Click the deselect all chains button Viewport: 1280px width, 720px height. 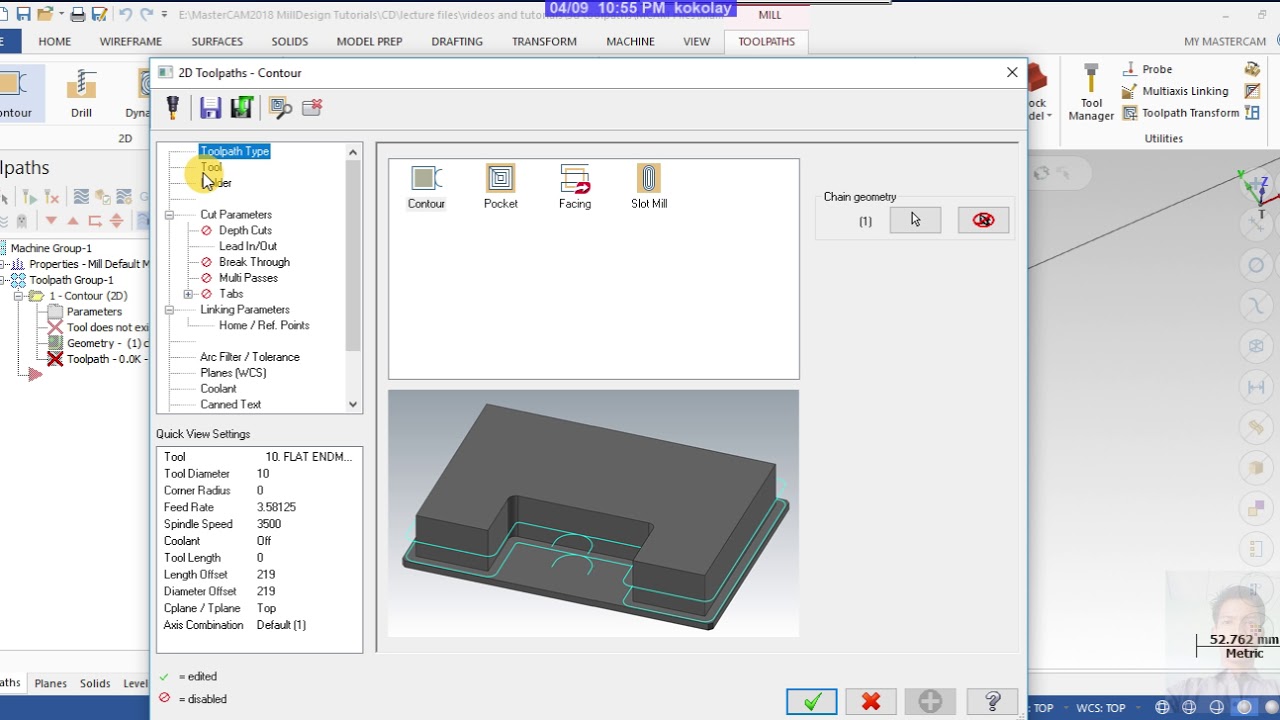pyautogui.click(x=983, y=220)
